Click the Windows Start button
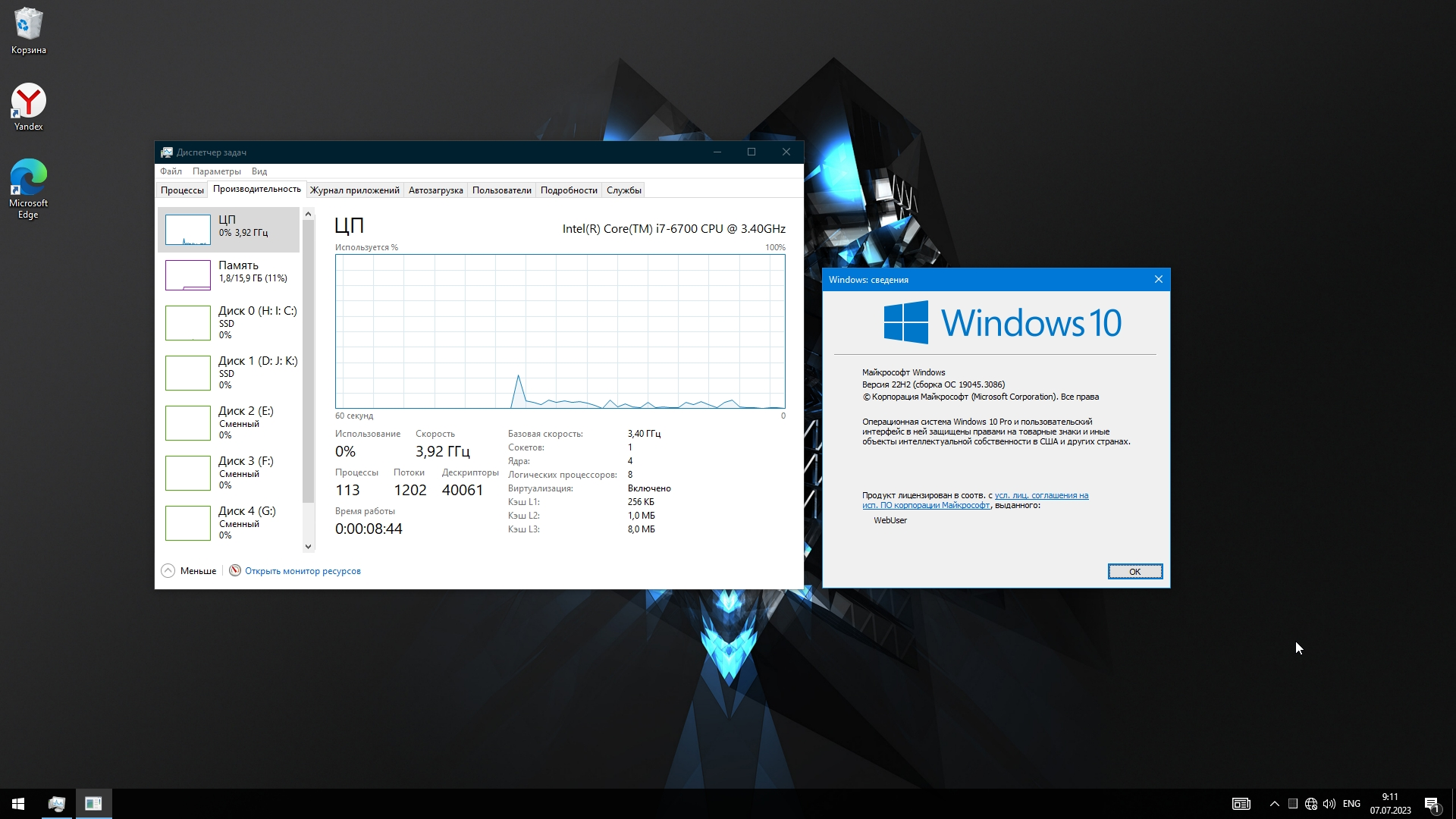Image resolution: width=1456 pixels, height=819 pixels. 18,804
